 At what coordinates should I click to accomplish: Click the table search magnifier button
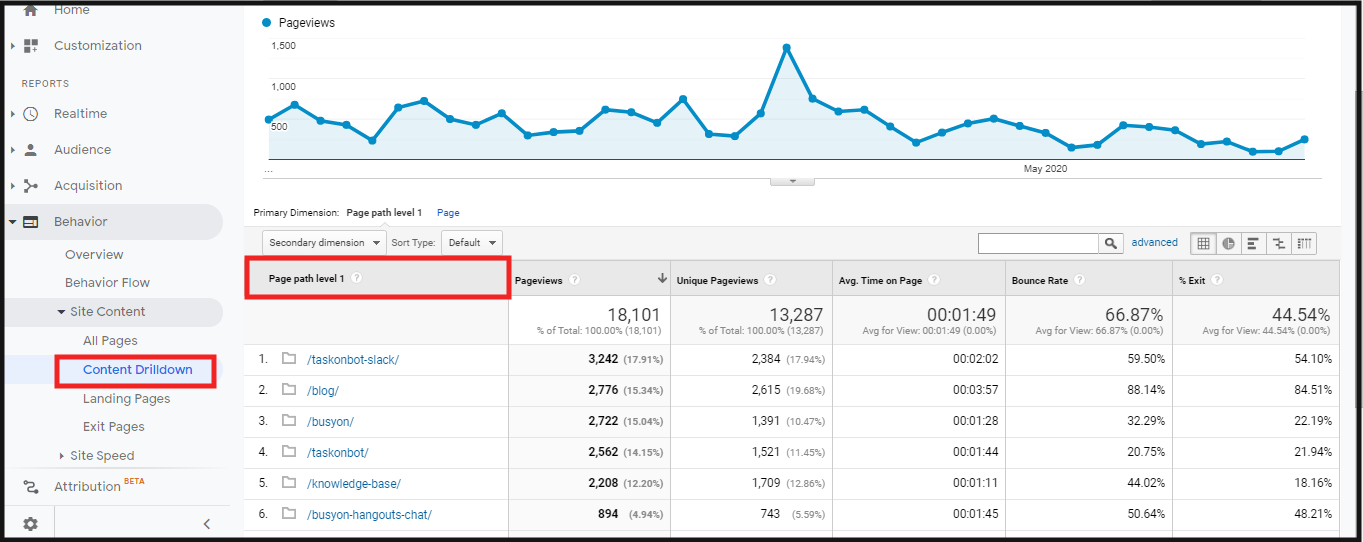(x=1111, y=243)
